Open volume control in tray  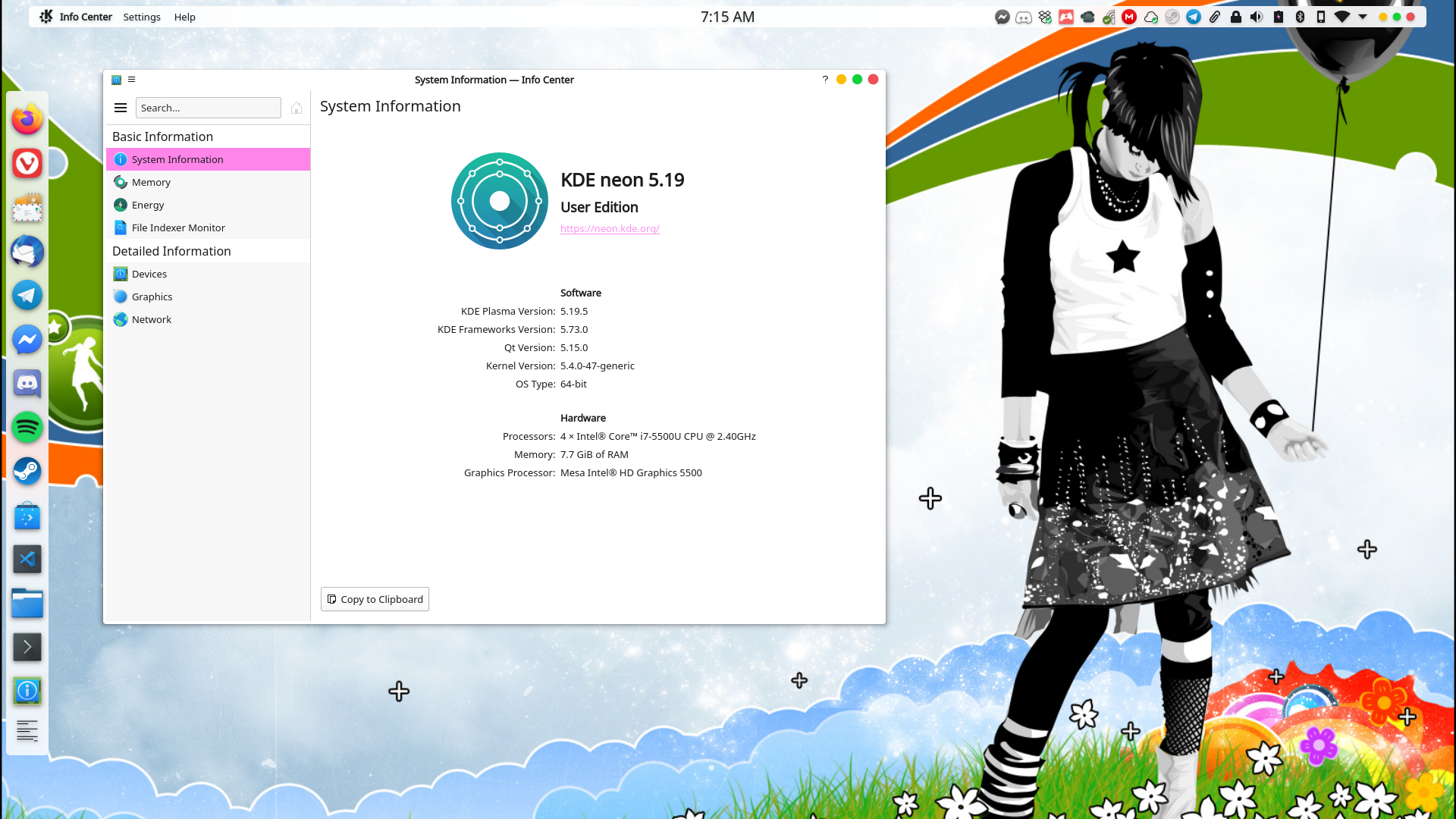point(1257,17)
